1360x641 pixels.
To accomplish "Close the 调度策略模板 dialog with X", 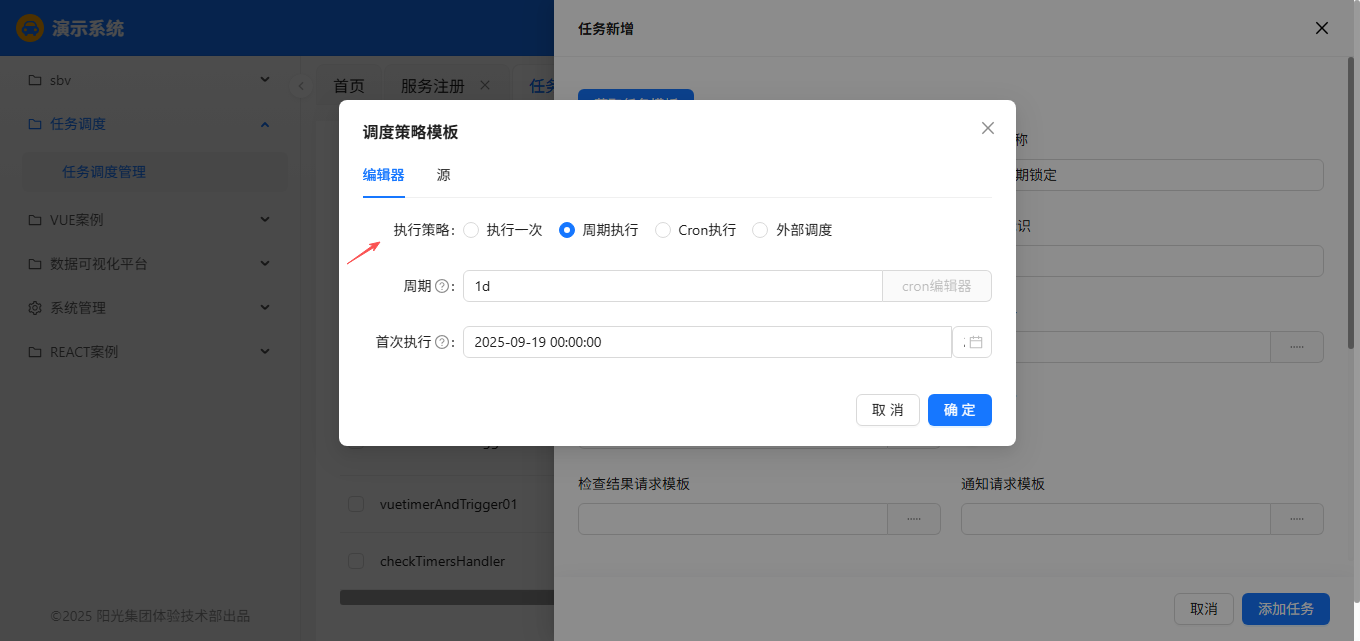I will pyautogui.click(x=988, y=128).
